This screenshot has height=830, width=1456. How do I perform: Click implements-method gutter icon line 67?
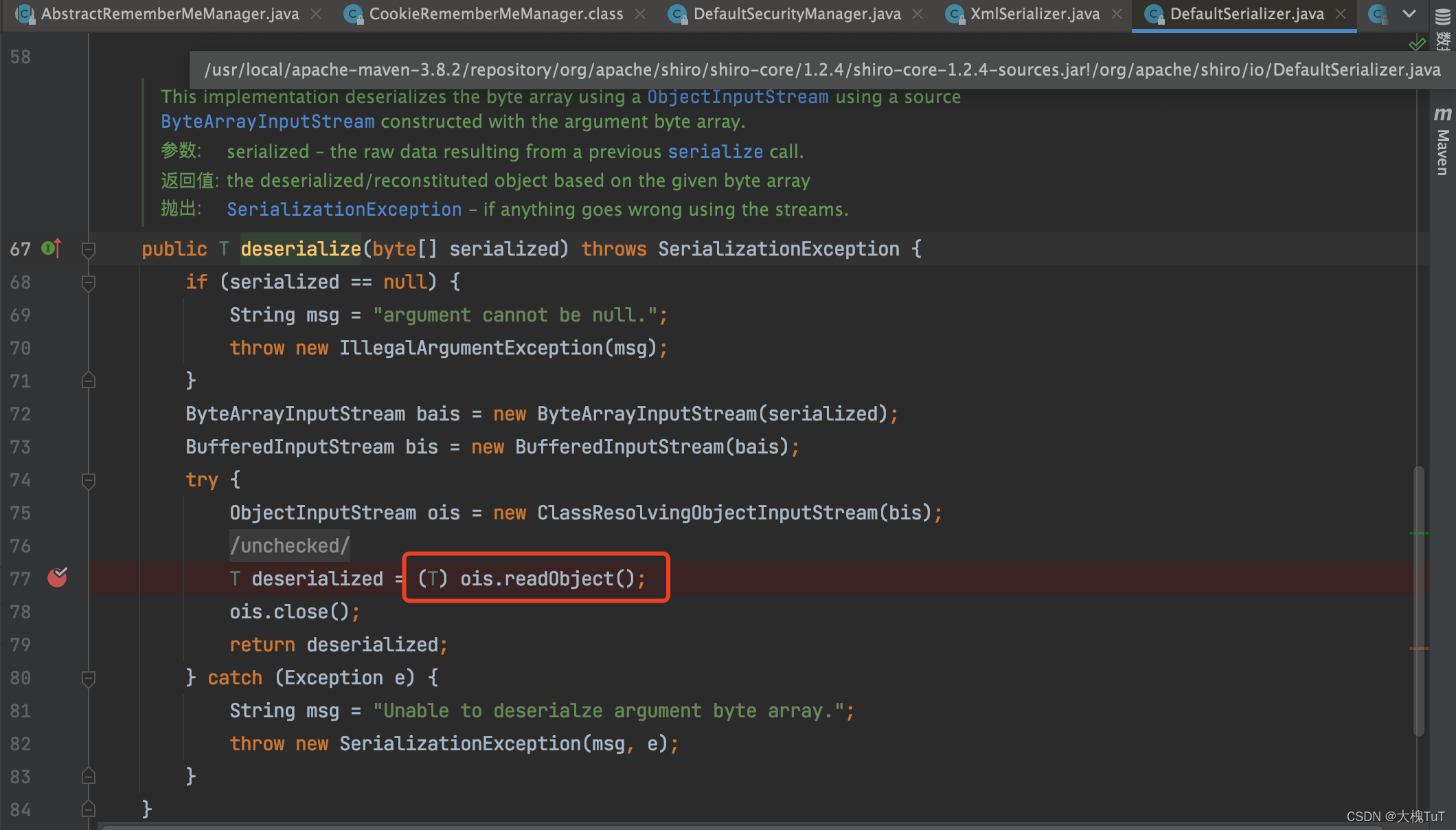[x=52, y=248]
